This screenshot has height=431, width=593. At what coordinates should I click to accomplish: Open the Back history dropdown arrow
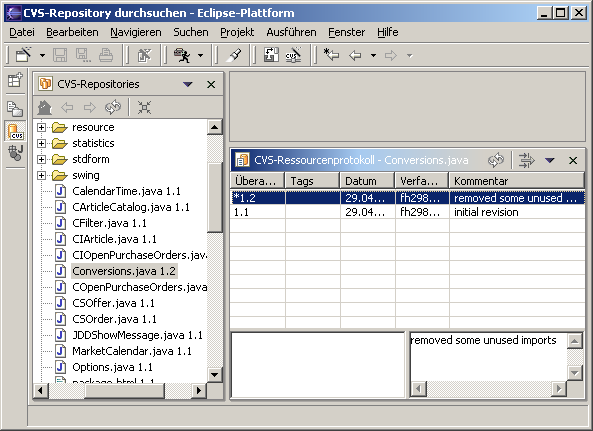pyautogui.click(x=373, y=56)
